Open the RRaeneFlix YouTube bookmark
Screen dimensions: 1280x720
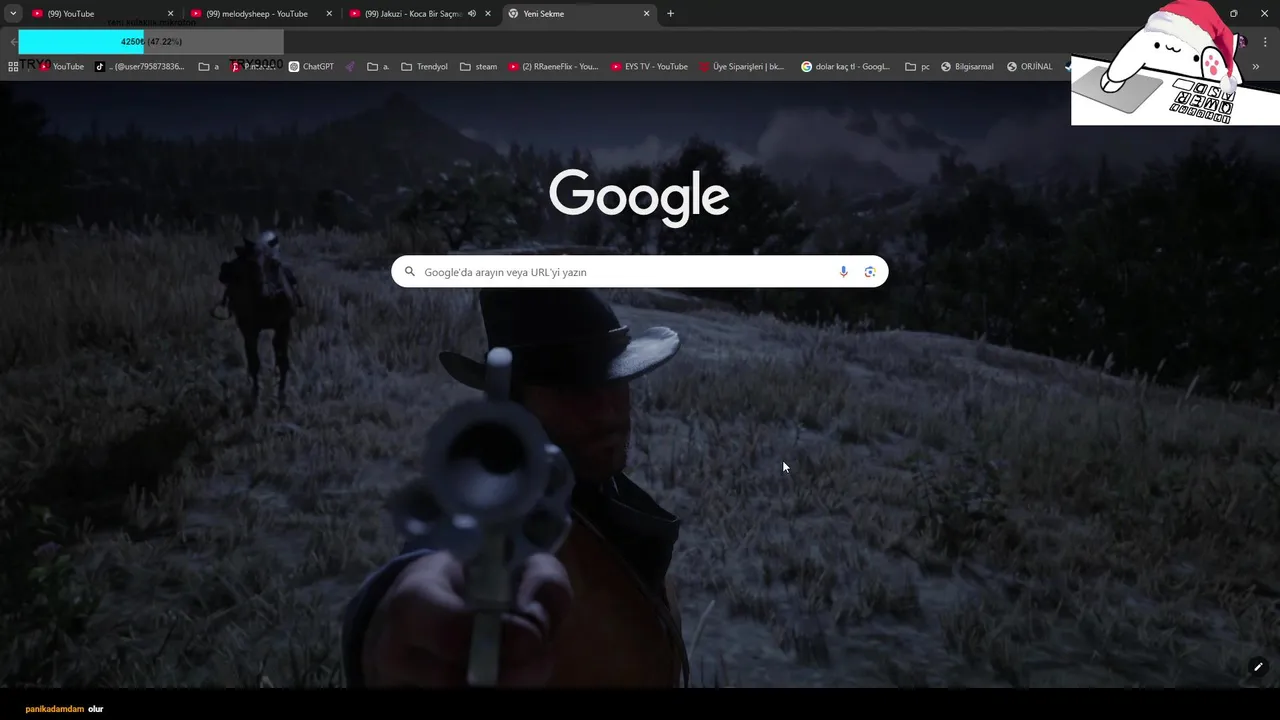(553, 67)
